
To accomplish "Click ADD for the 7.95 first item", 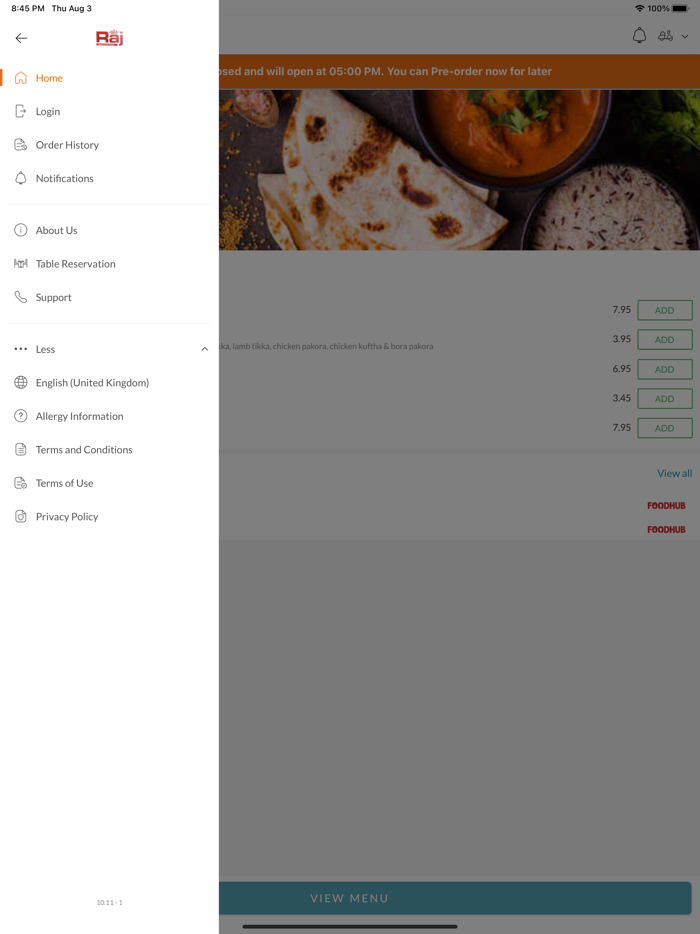I will [665, 310].
